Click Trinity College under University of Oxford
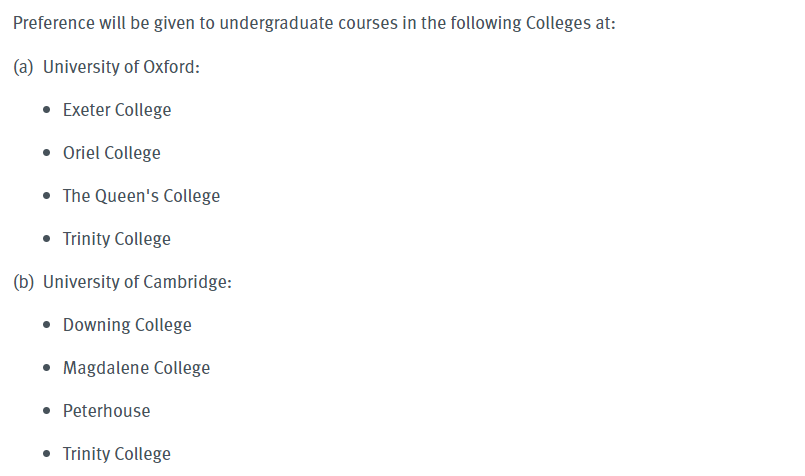 point(117,239)
